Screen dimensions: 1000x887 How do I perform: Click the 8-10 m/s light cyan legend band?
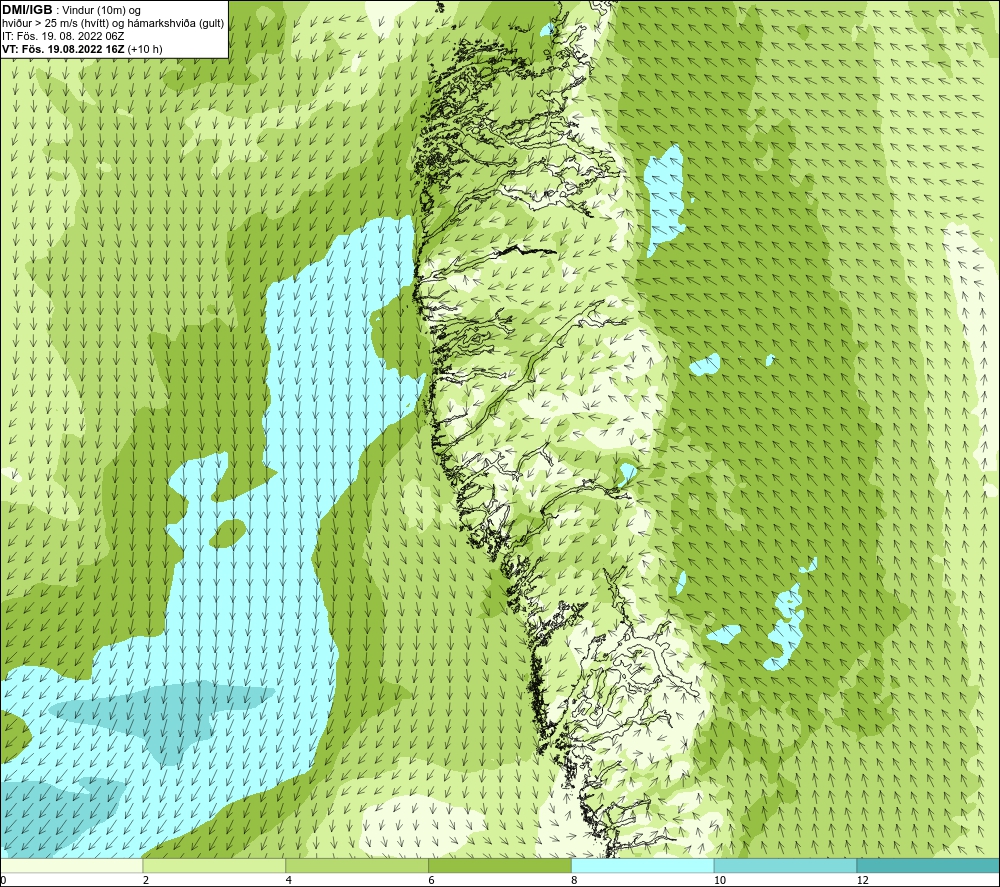click(643, 865)
